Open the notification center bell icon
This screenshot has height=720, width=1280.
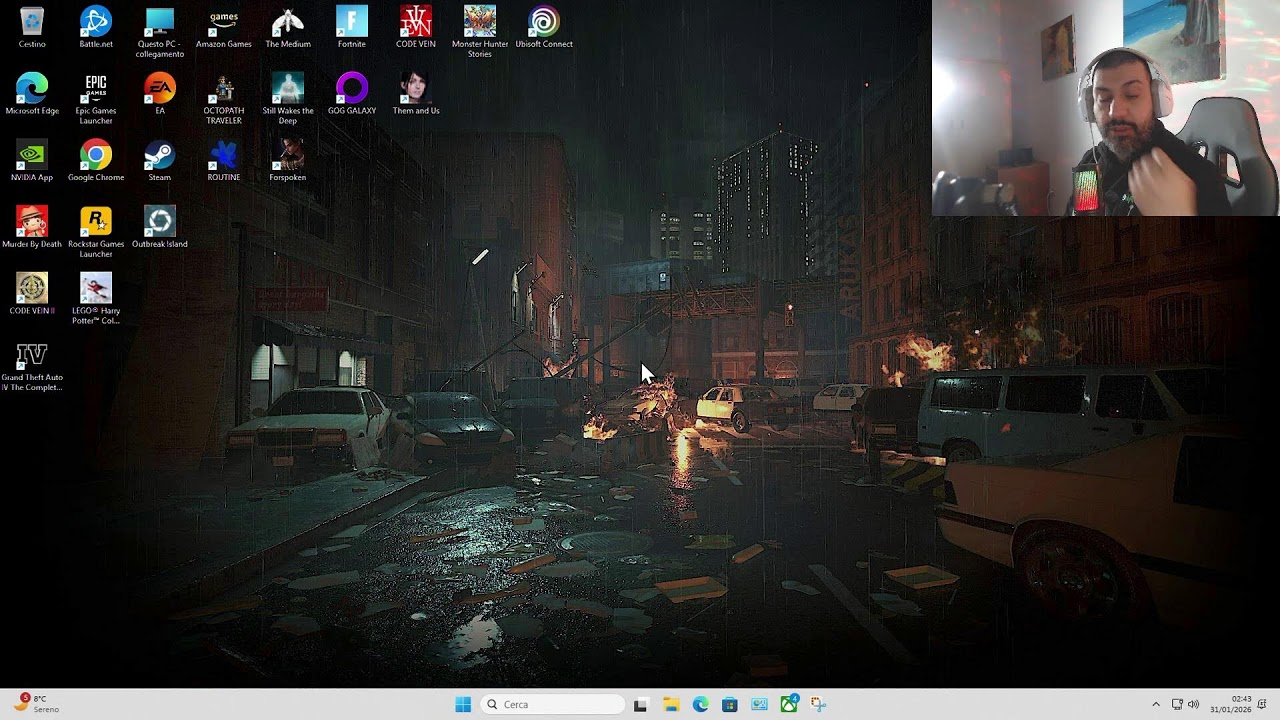[1263, 705]
